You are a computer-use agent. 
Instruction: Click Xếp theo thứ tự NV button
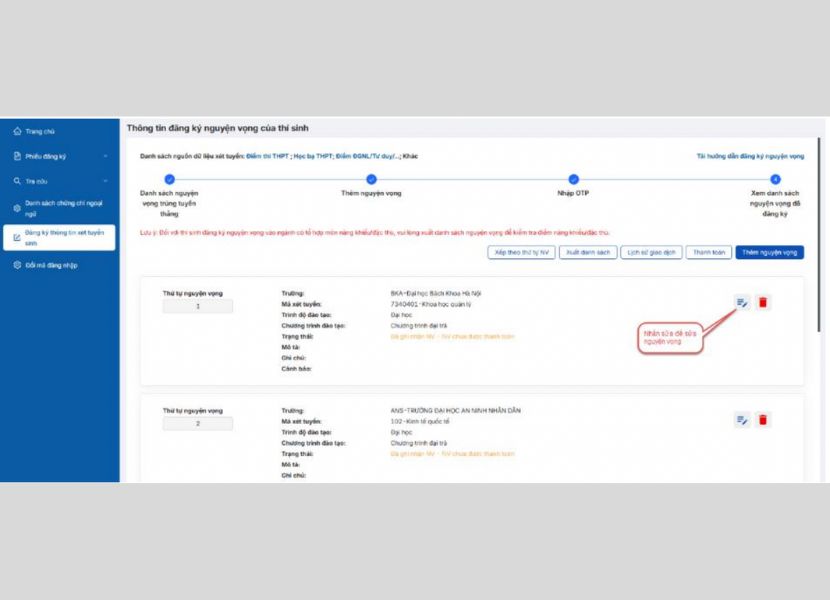521,253
